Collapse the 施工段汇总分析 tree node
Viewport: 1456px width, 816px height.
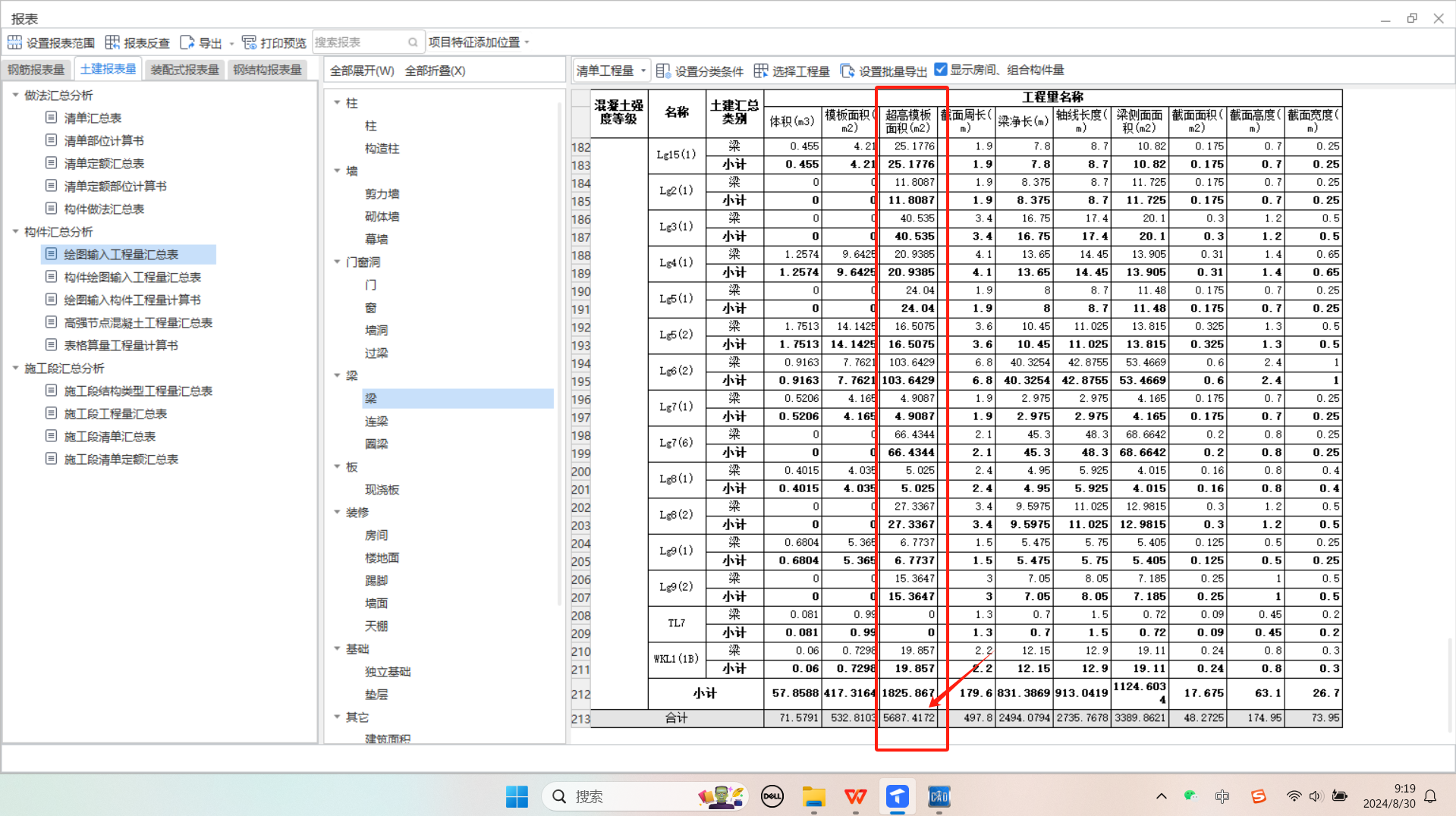(15, 368)
